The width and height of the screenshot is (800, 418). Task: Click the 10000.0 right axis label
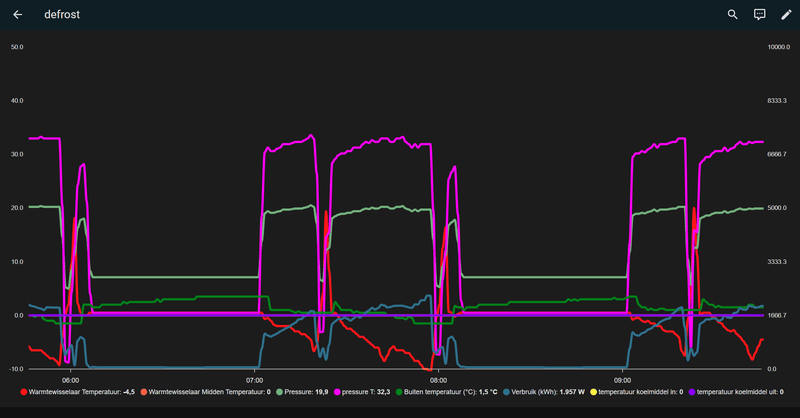point(779,47)
